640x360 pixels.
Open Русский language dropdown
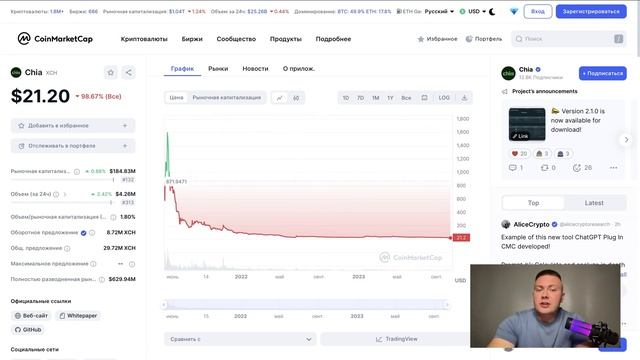(439, 11)
